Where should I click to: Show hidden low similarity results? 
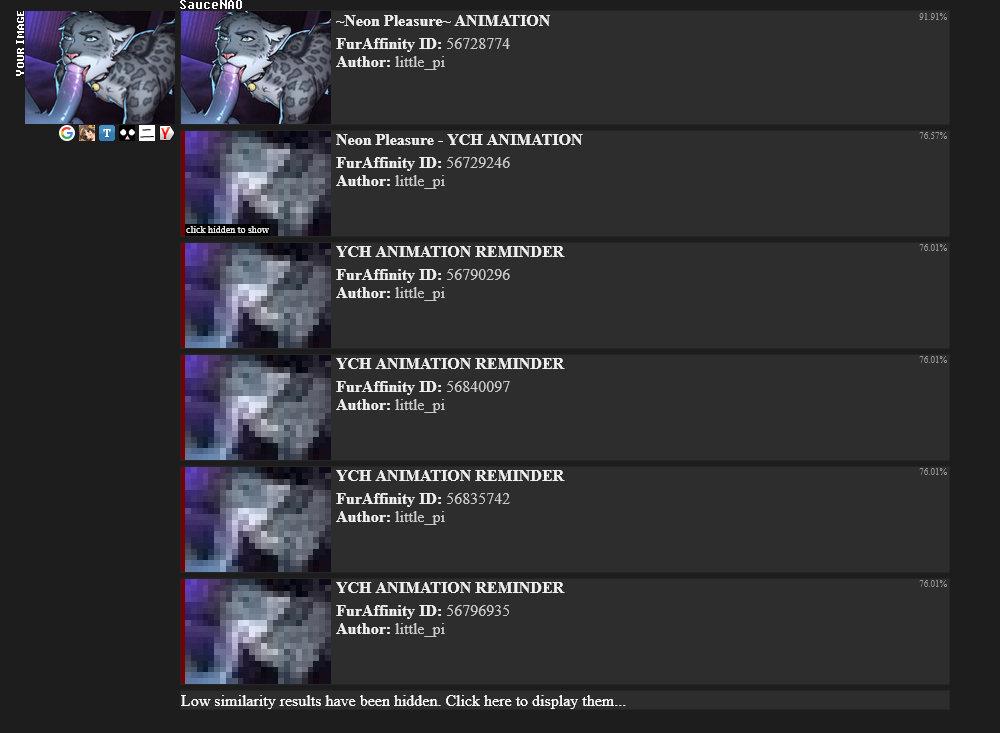[403, 700]
